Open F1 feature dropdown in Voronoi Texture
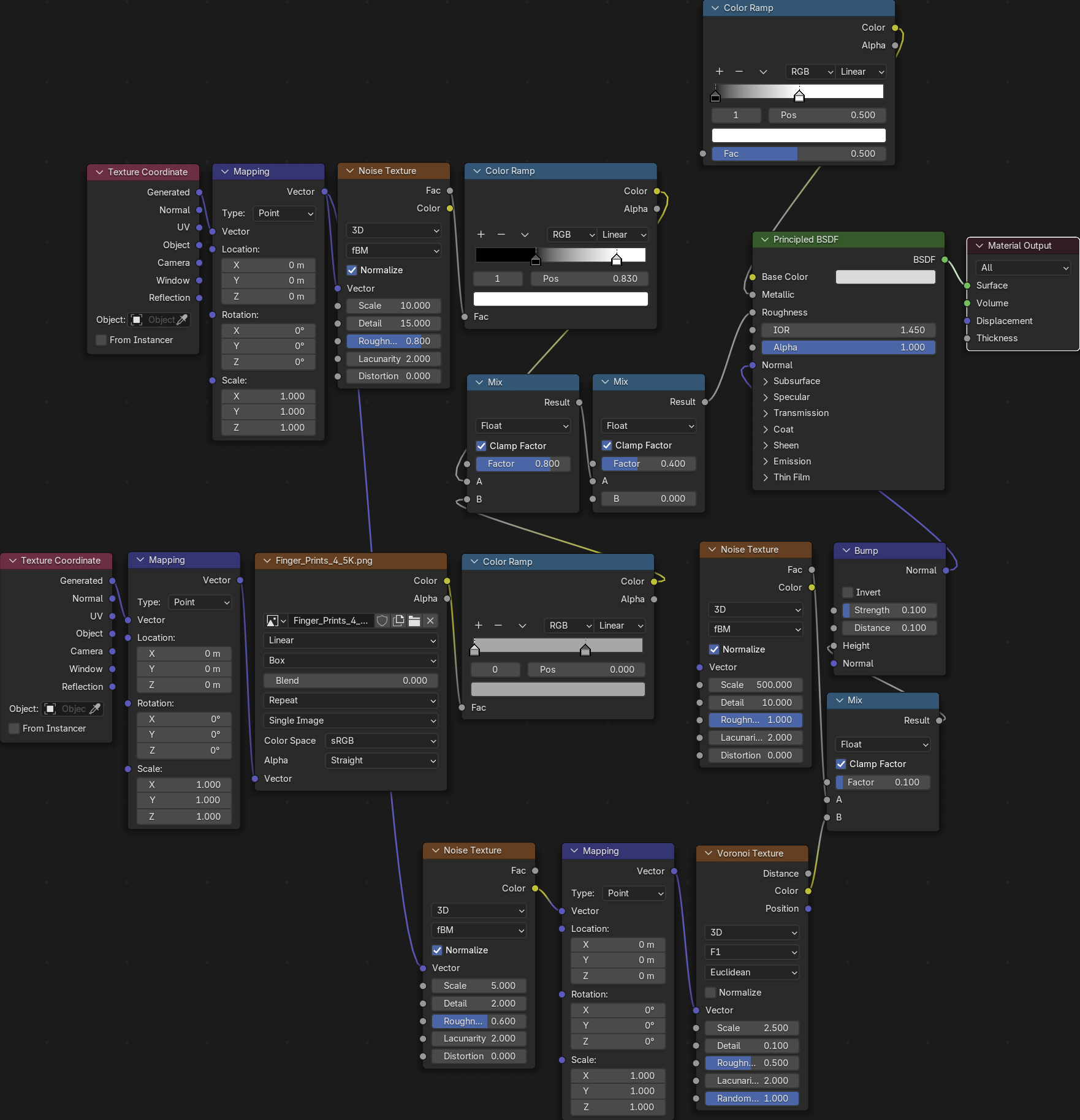Image resolution: width=1080 pixels, height=1120 pixels. 752,952
